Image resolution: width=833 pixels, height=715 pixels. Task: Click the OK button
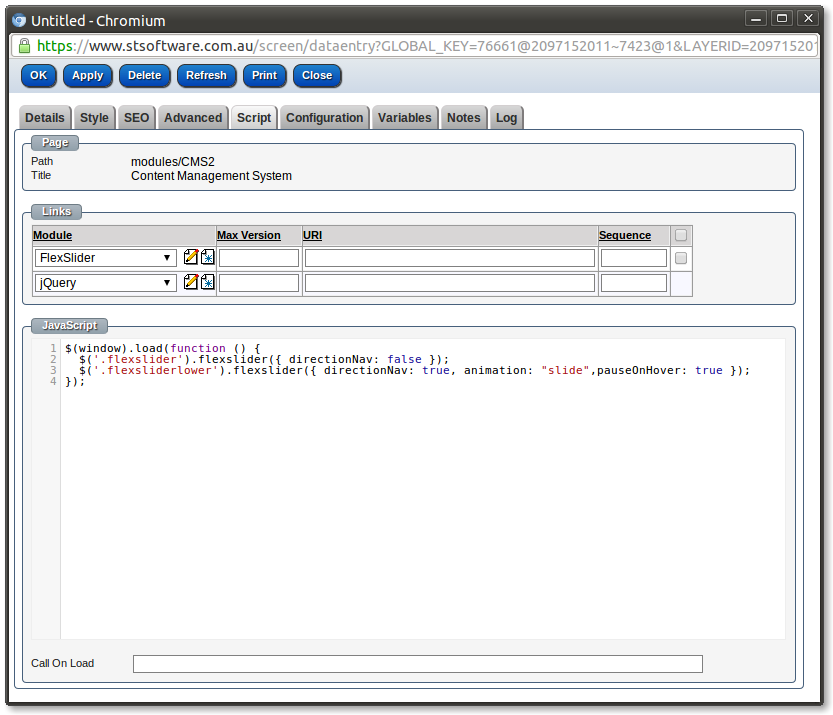pos(38,75)
